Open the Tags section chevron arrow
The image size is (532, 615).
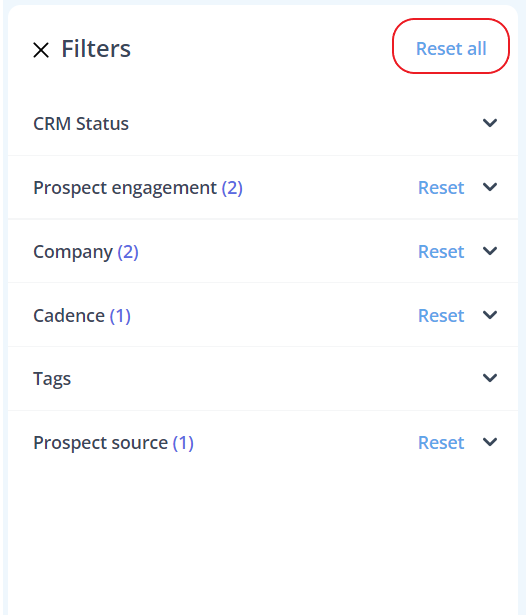click(x=490, y=378)
